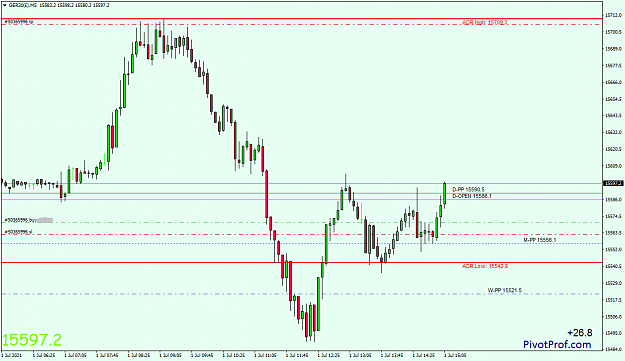Click the 1 Jul 12:25 time label
Screen dimensions: 625x361
(x=329, y=354)
